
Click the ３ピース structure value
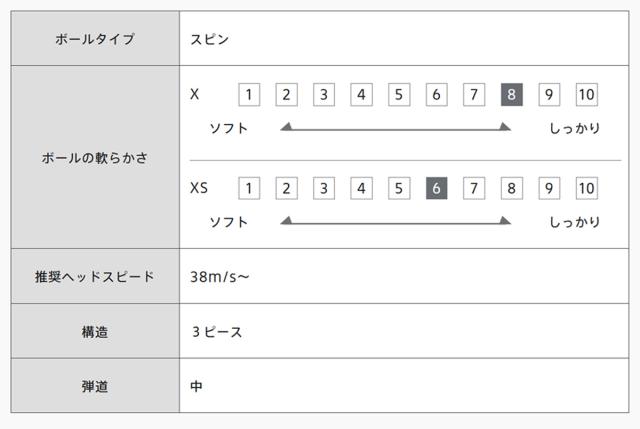point(217,331)
